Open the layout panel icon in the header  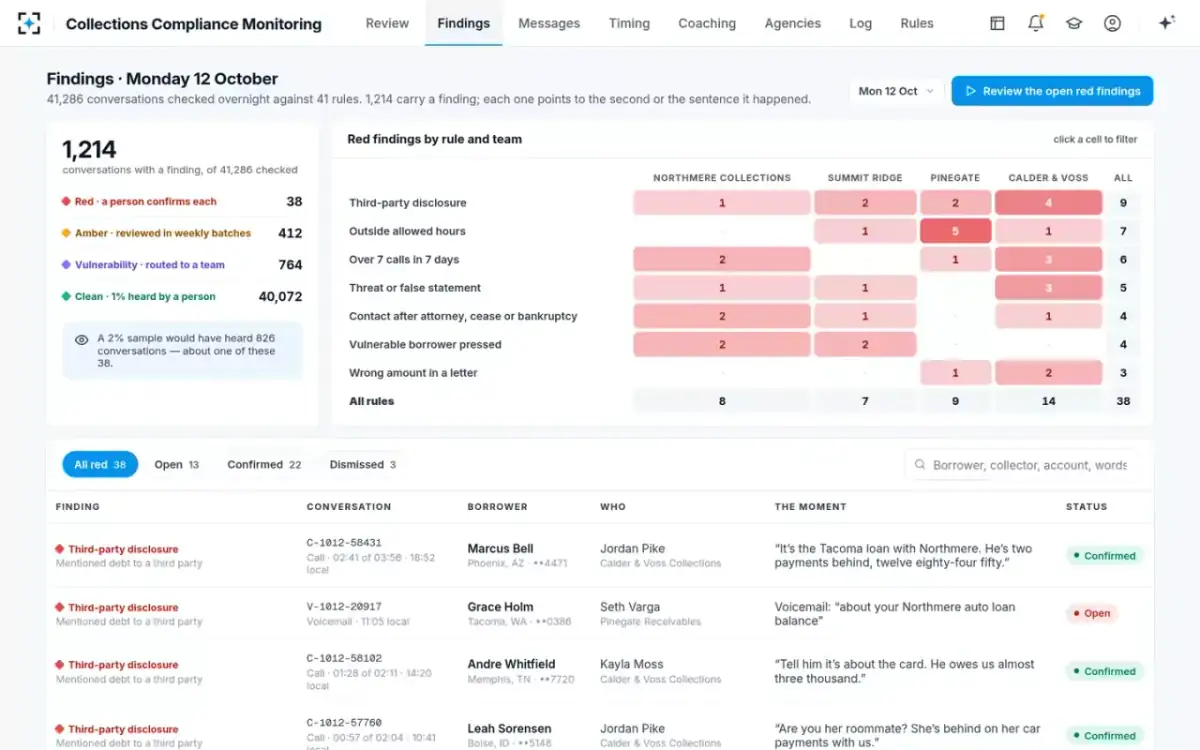[997, 23]
